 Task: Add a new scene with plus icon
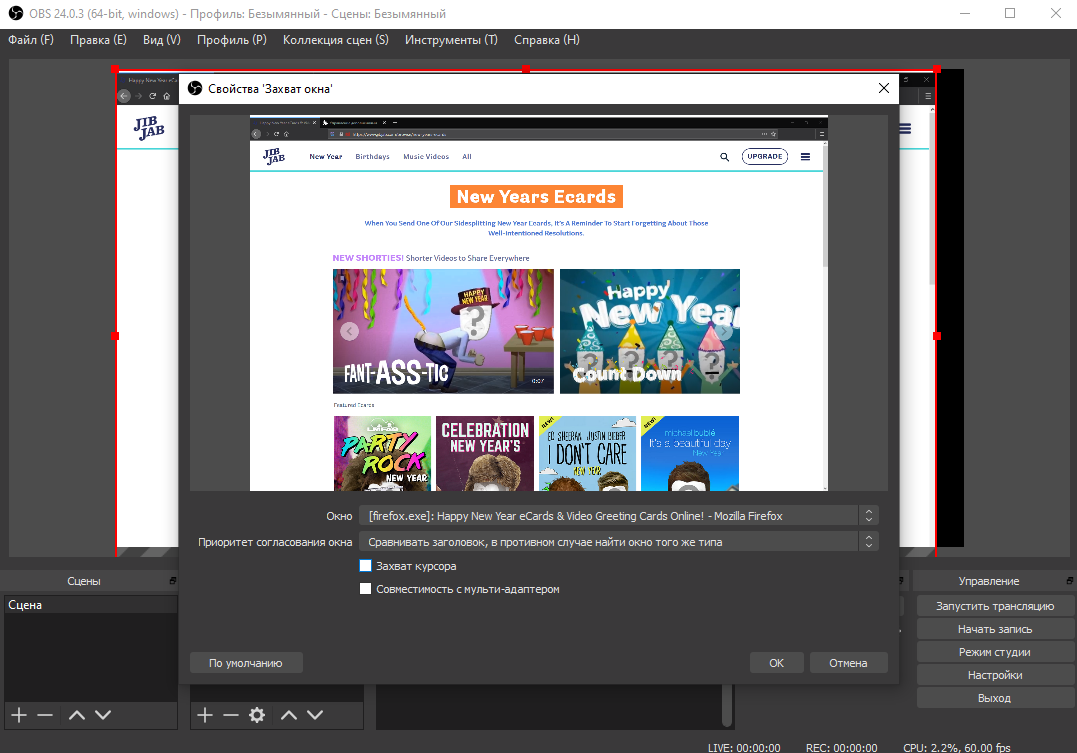click(x=19, y=715)
